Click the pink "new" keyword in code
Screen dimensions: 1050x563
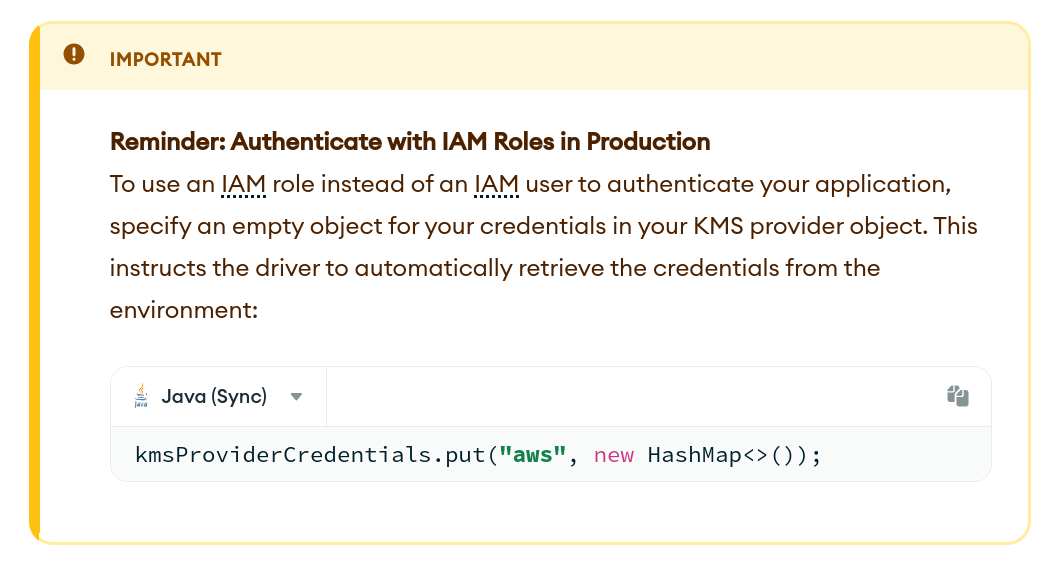[x=614, y=455]
